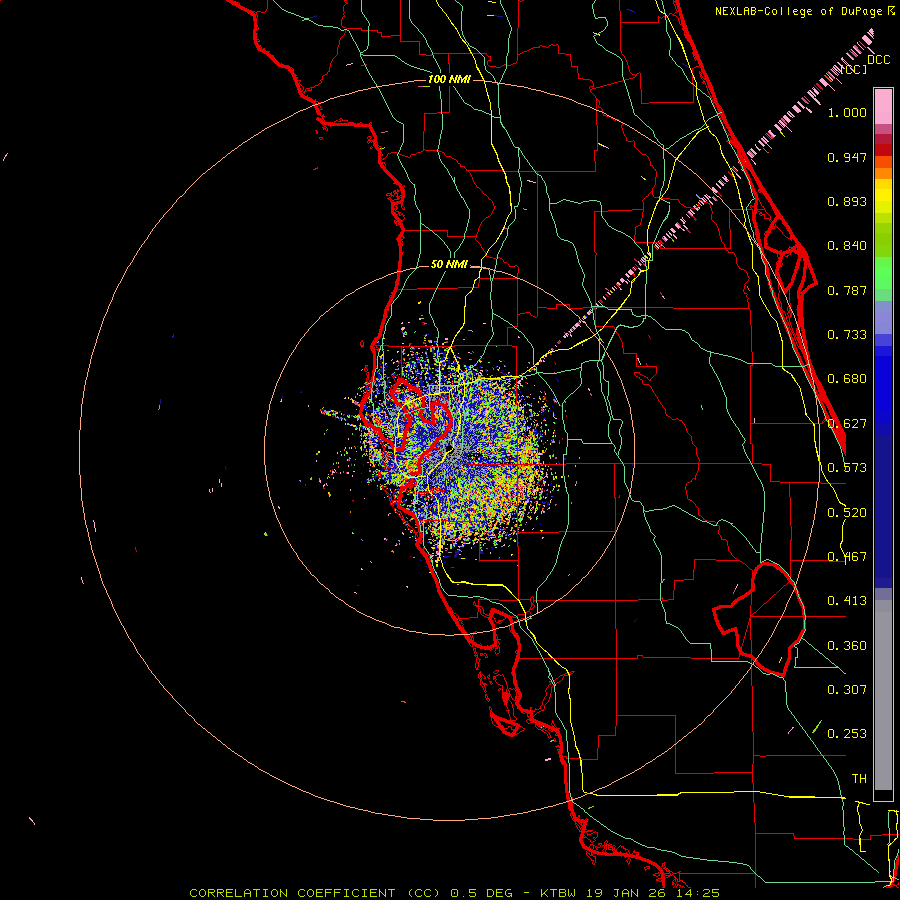Screen dimensions: 900x900
Task: Click the 50 NMI range ring label
Action: (449, 264)
